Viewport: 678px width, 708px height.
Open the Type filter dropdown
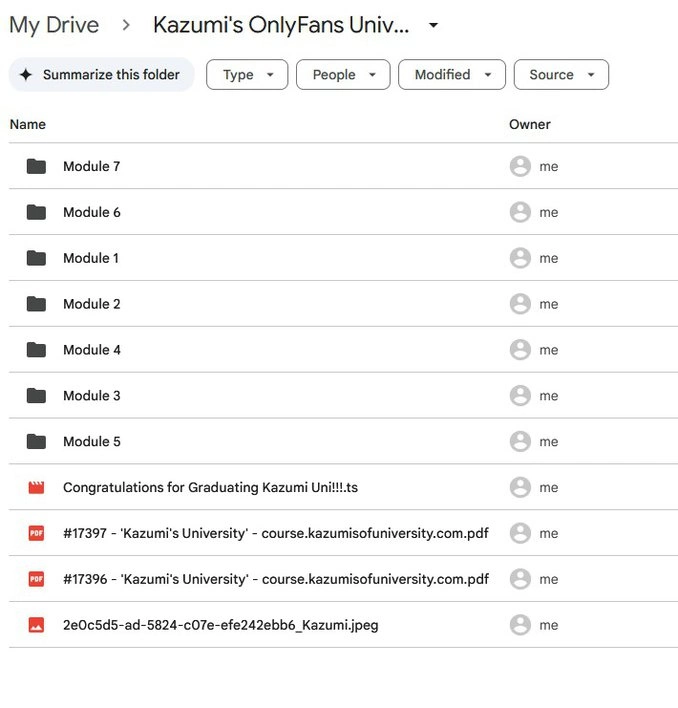pyautogui.click(x=247, y=75)
